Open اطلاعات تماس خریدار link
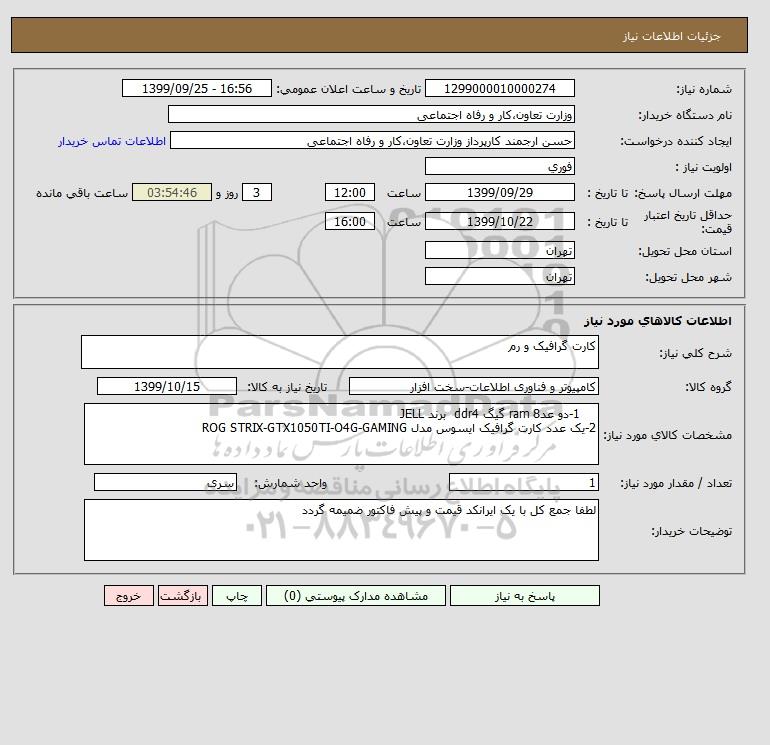This screenshot has height=745, width=770. point(112,141)
